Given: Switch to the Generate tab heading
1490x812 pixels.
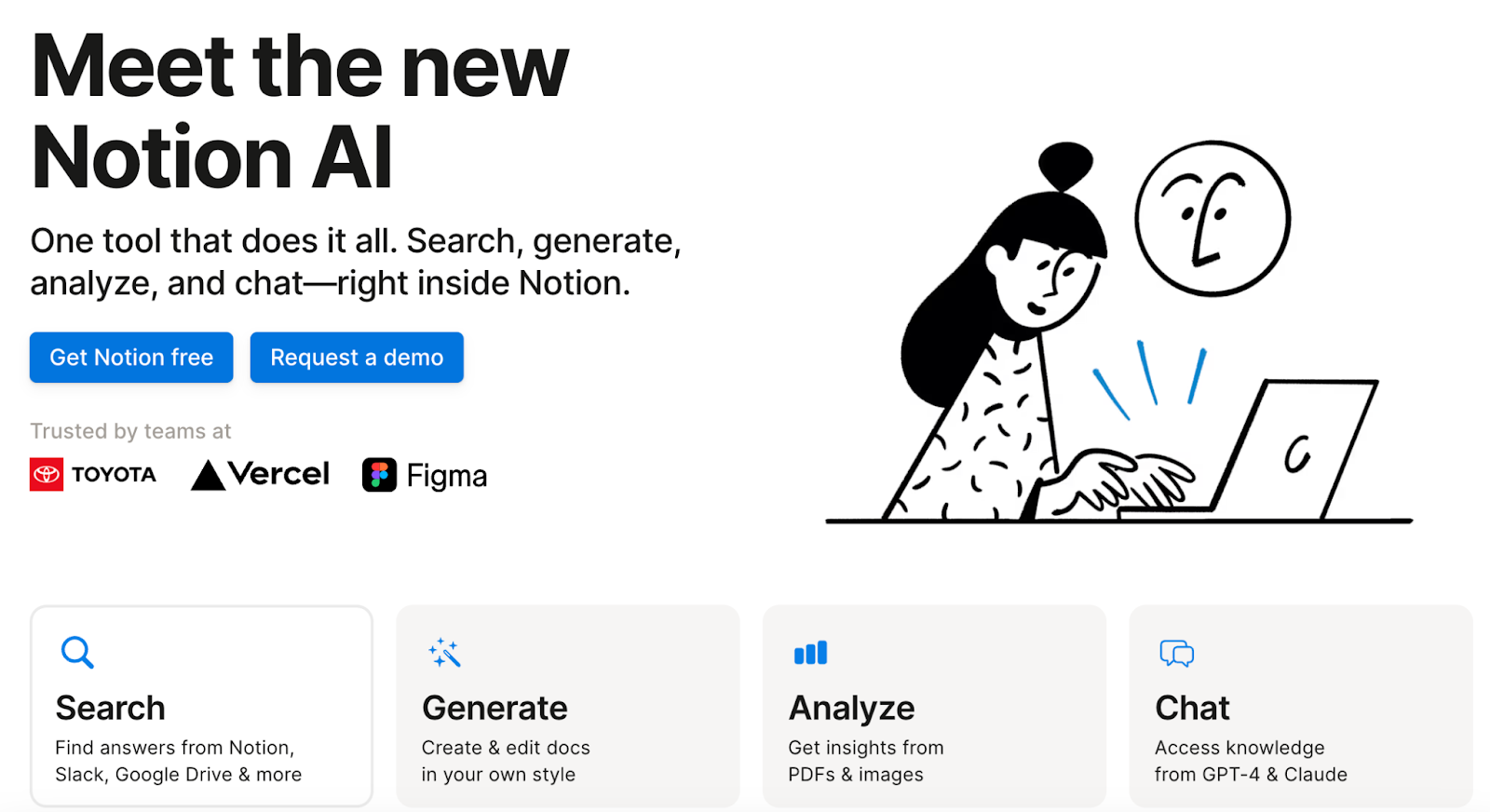Looking at the screenshot, I should tap(494, 709).
